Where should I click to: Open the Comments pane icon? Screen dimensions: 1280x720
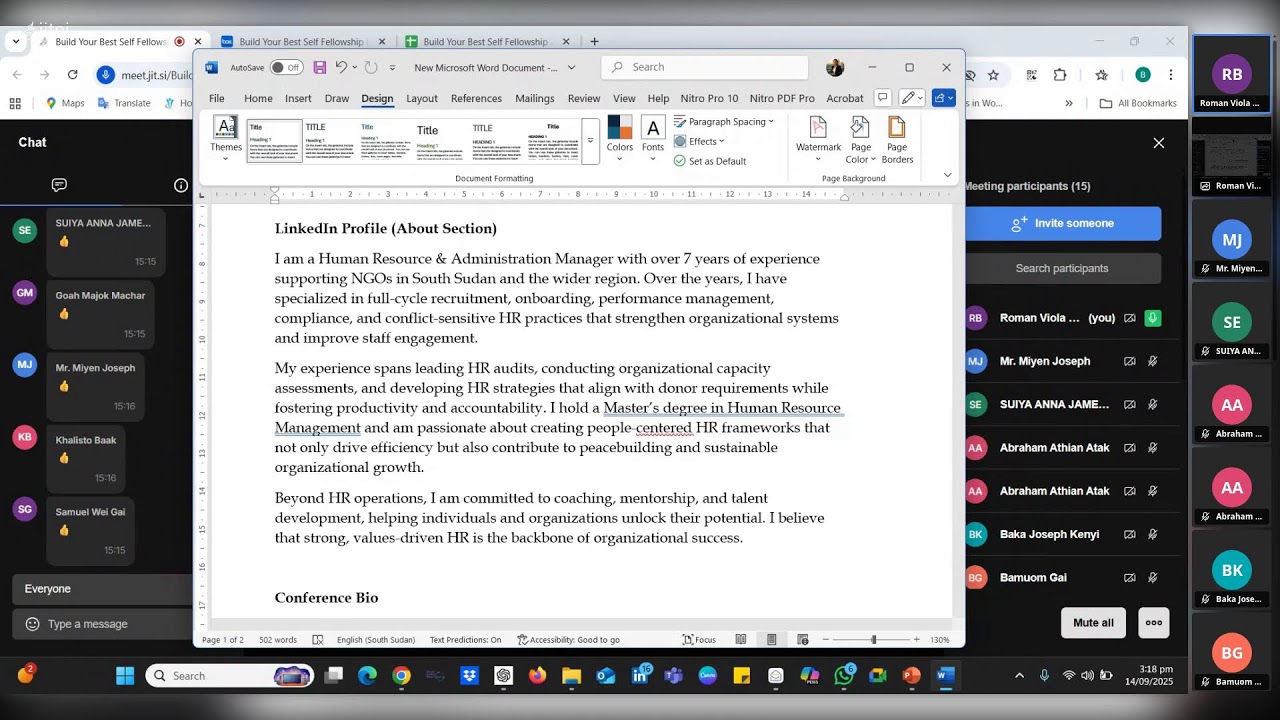[x=882, y=97]
